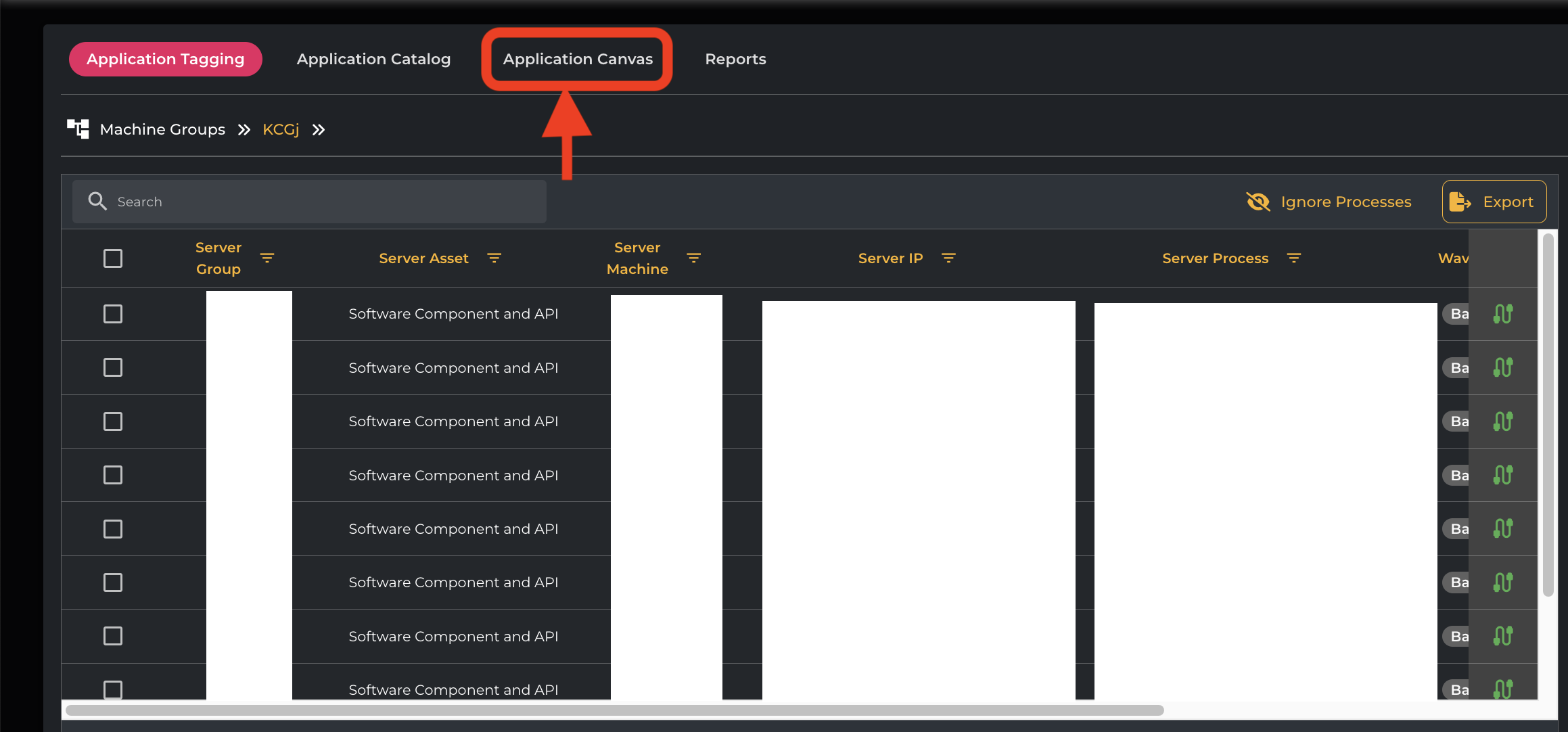Click the green route icon in third row
Image resolution: width=1568 pixels, height=732 pixels.
[1502, 421]
